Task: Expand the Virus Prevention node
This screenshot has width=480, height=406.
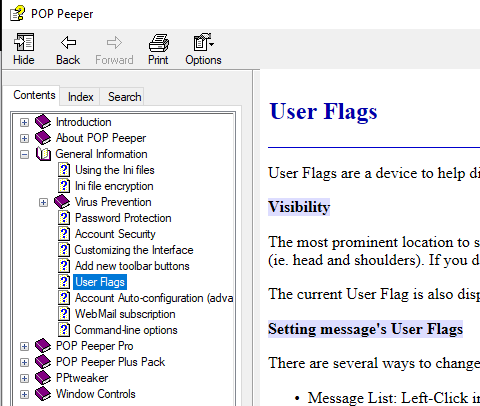Action: point(43,202)
